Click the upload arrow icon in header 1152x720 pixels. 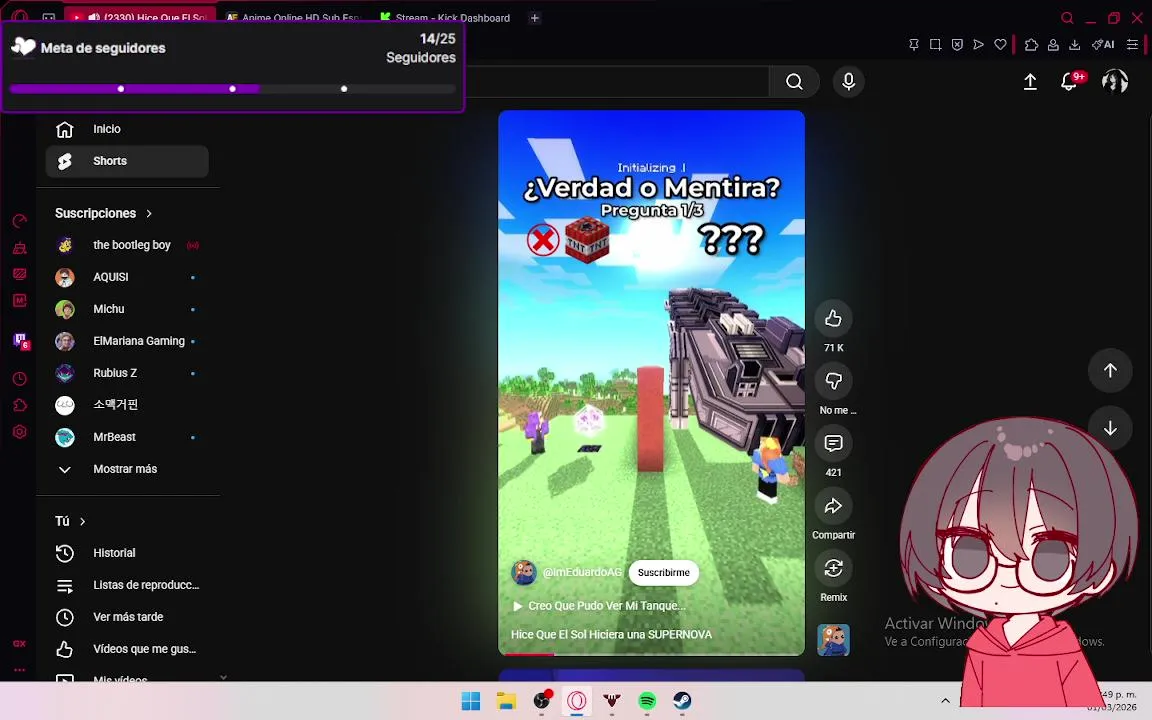[x=1030, y=82]
